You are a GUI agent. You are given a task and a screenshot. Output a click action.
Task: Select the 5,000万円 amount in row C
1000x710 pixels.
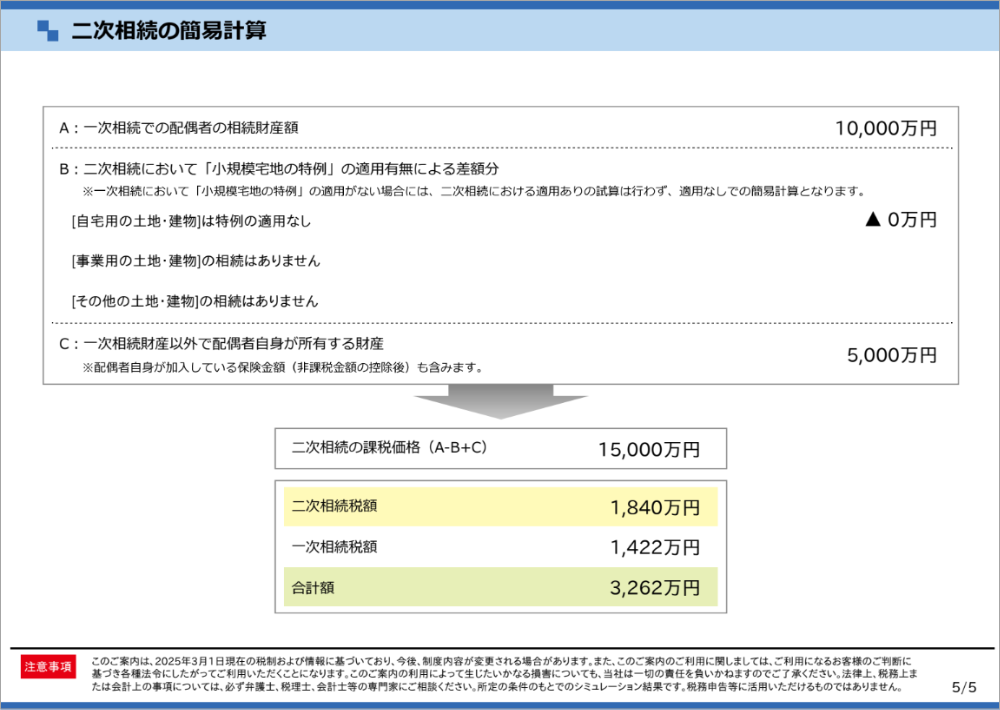[891, 355]
